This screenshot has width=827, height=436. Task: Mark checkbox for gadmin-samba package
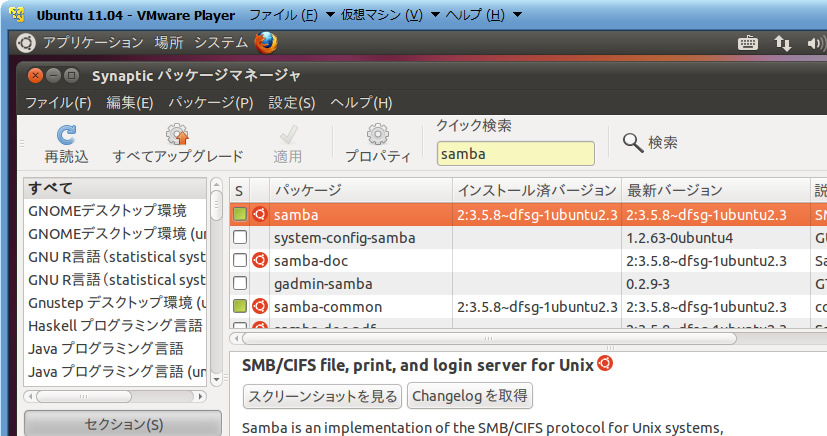[240, 284]
